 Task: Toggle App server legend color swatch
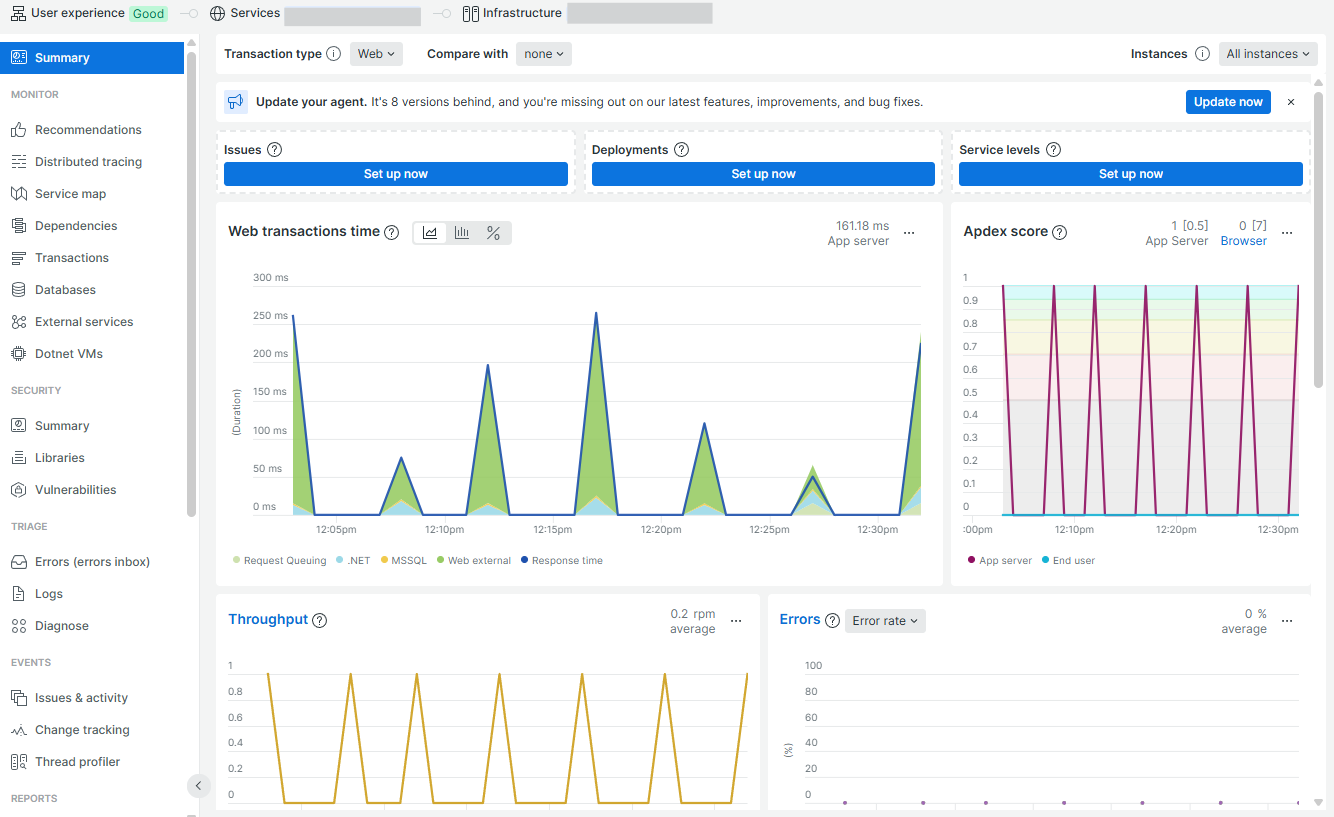click(x=971, y=561)
